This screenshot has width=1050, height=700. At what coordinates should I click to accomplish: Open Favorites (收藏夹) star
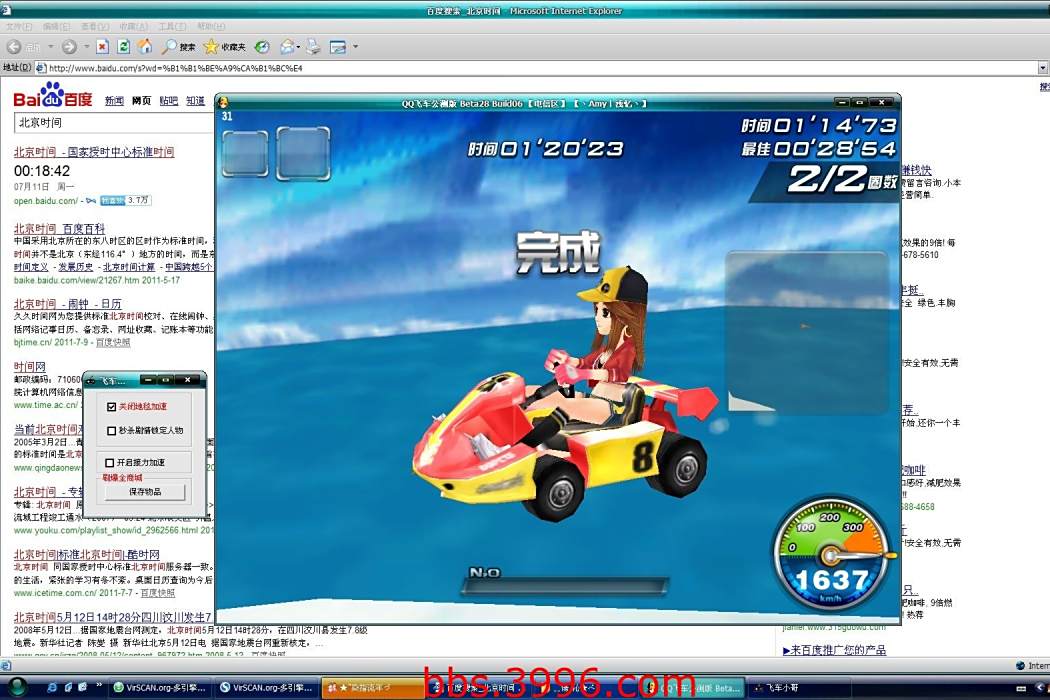224,47
